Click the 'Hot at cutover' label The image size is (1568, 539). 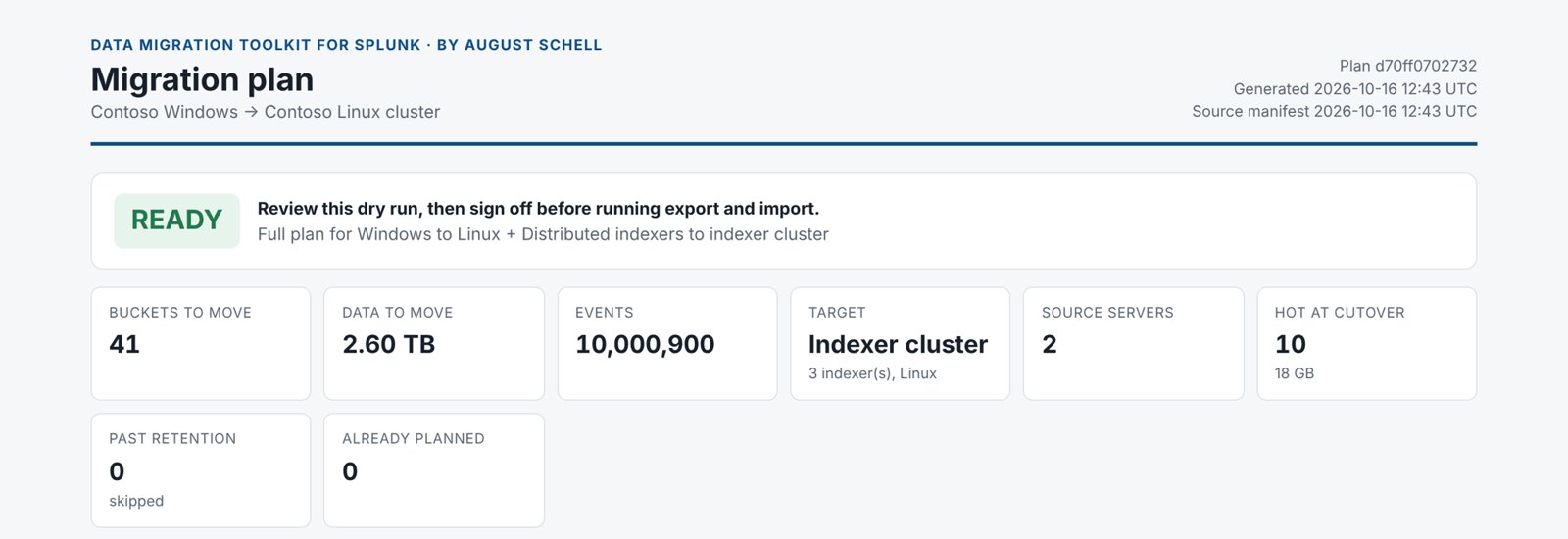point(1340,313)
